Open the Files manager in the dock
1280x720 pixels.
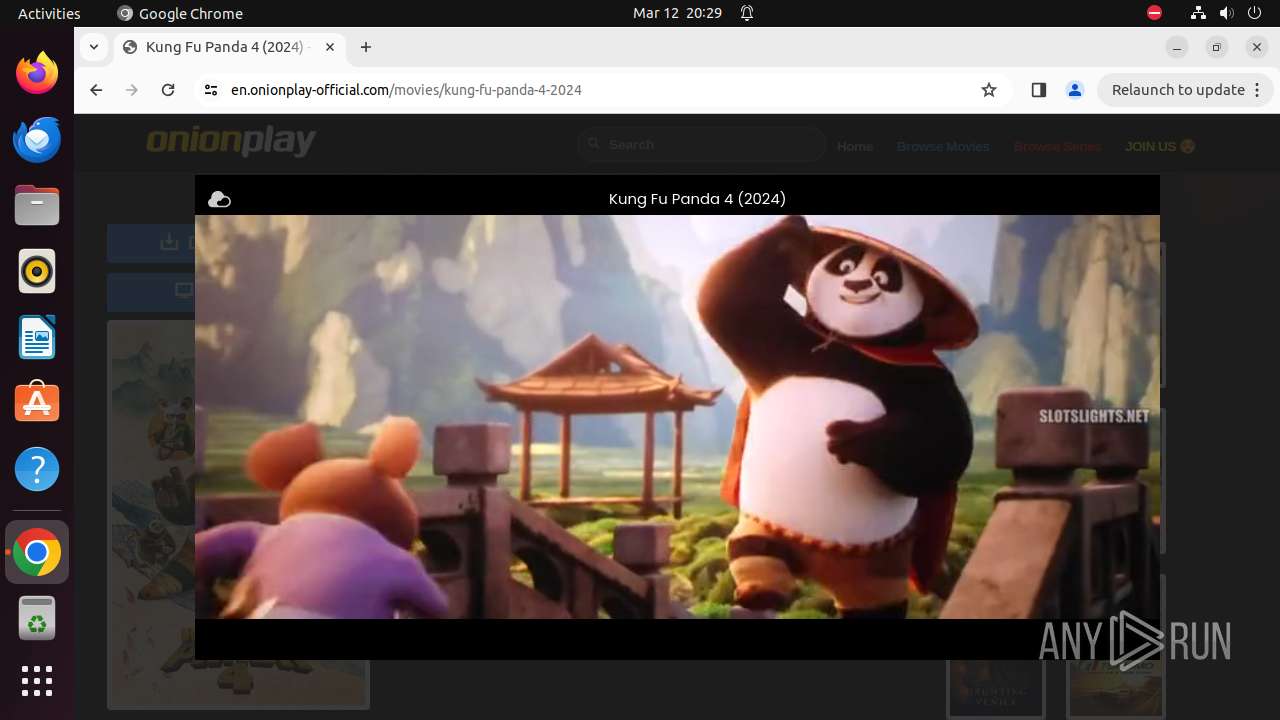37,205
